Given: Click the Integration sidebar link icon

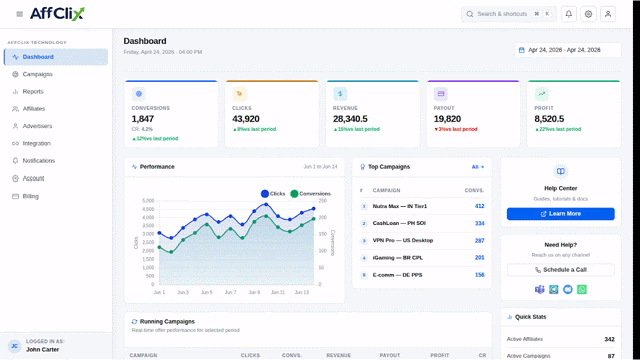Looking at the screenshot, I should (x=15, y=144).
